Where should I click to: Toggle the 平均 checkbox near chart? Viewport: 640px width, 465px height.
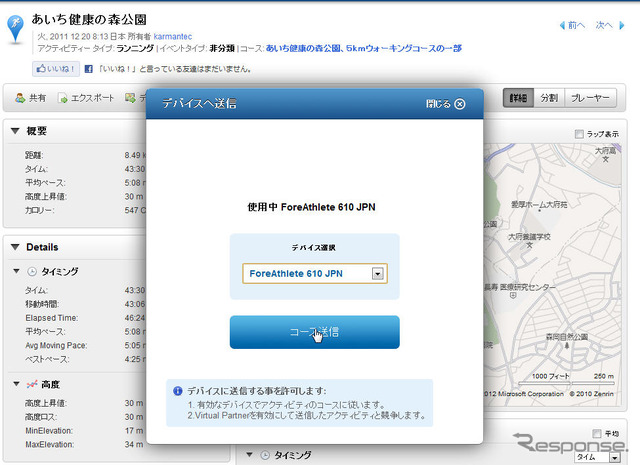click(x=597, y=433)
